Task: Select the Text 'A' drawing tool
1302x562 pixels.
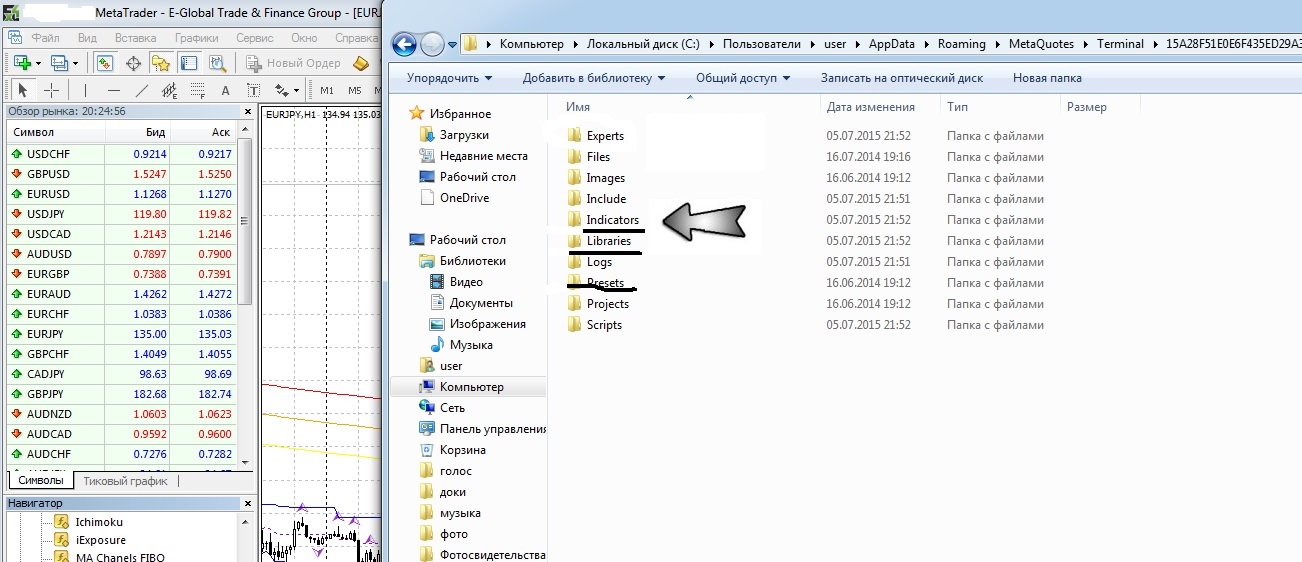Action: 226,90
